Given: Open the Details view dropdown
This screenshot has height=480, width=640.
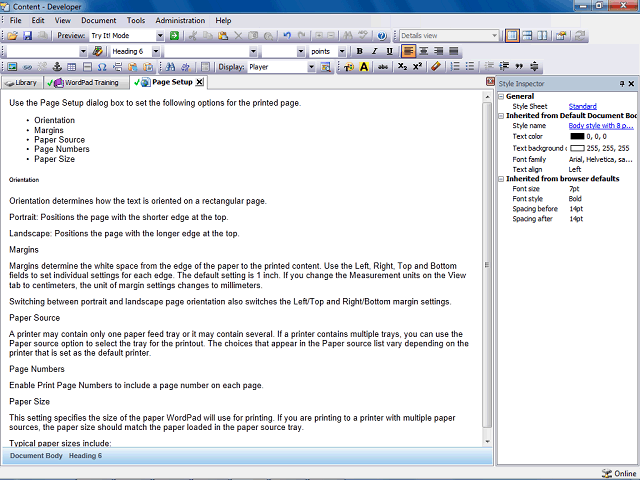Looking at the screenshot, I should [494, 36].
